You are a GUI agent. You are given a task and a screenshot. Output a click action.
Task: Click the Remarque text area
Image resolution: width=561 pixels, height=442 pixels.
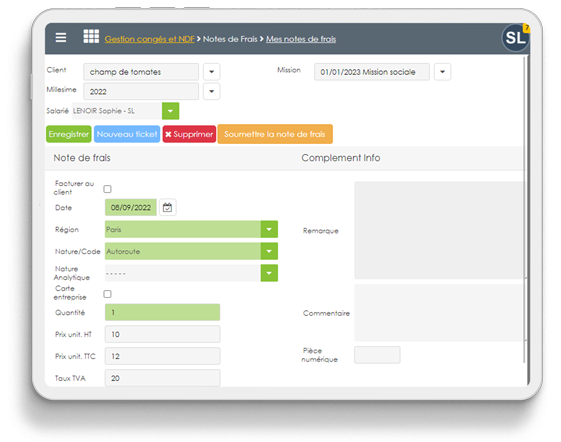(439, 230)
